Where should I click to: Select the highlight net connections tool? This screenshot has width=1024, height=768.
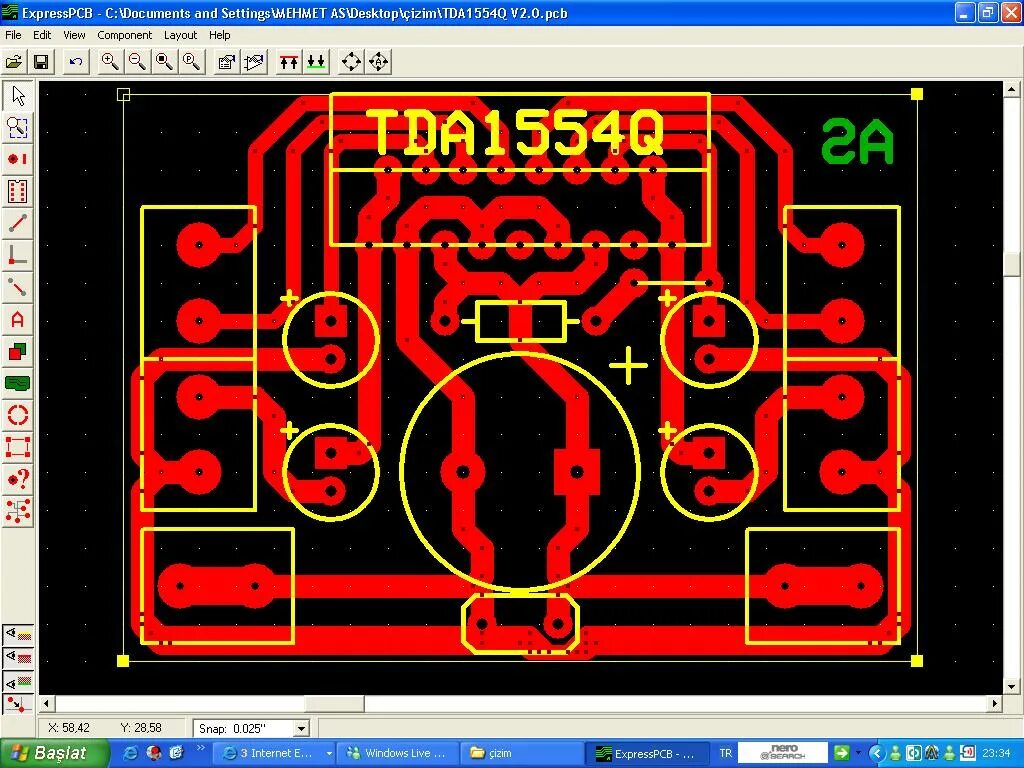click(x=18, y=511)
